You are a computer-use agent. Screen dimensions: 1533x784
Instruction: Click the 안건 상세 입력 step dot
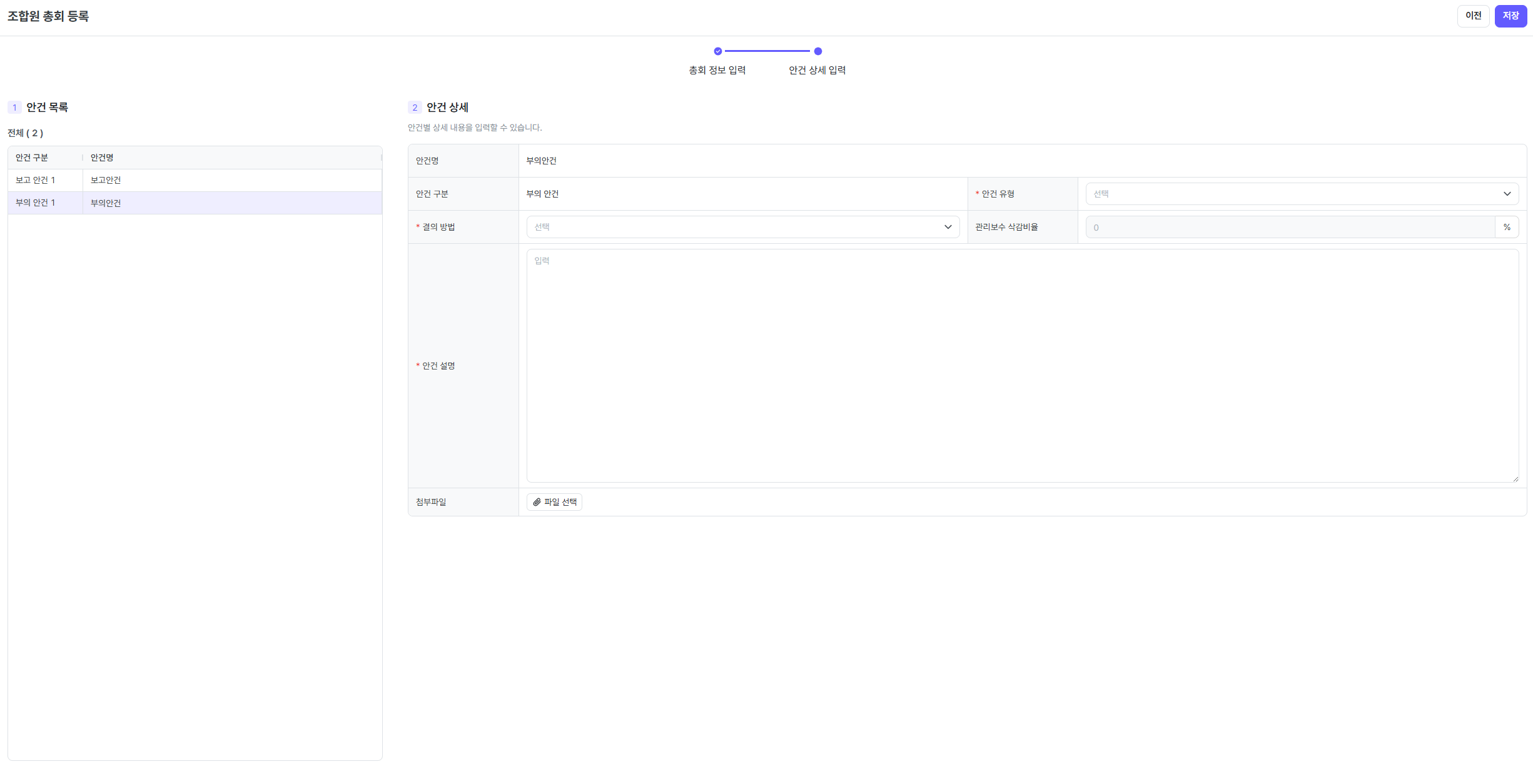pos(817,51)
